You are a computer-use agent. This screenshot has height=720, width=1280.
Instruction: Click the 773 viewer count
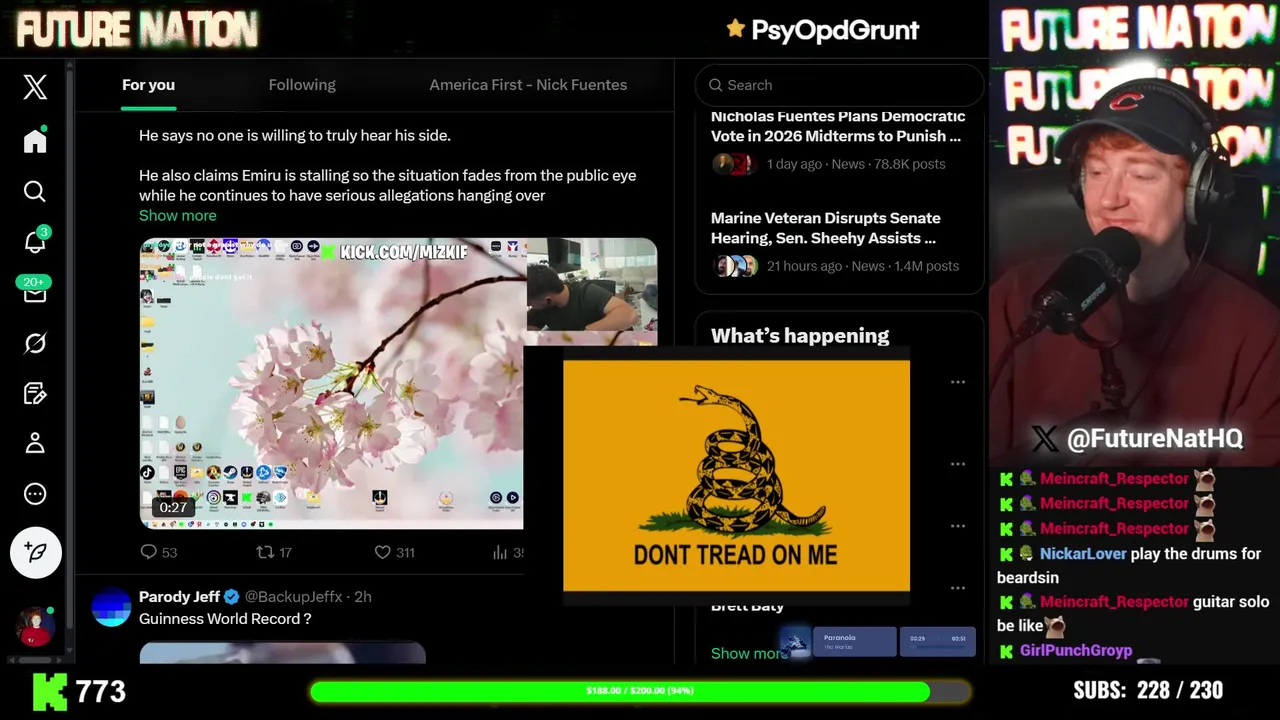pos(101,691)
